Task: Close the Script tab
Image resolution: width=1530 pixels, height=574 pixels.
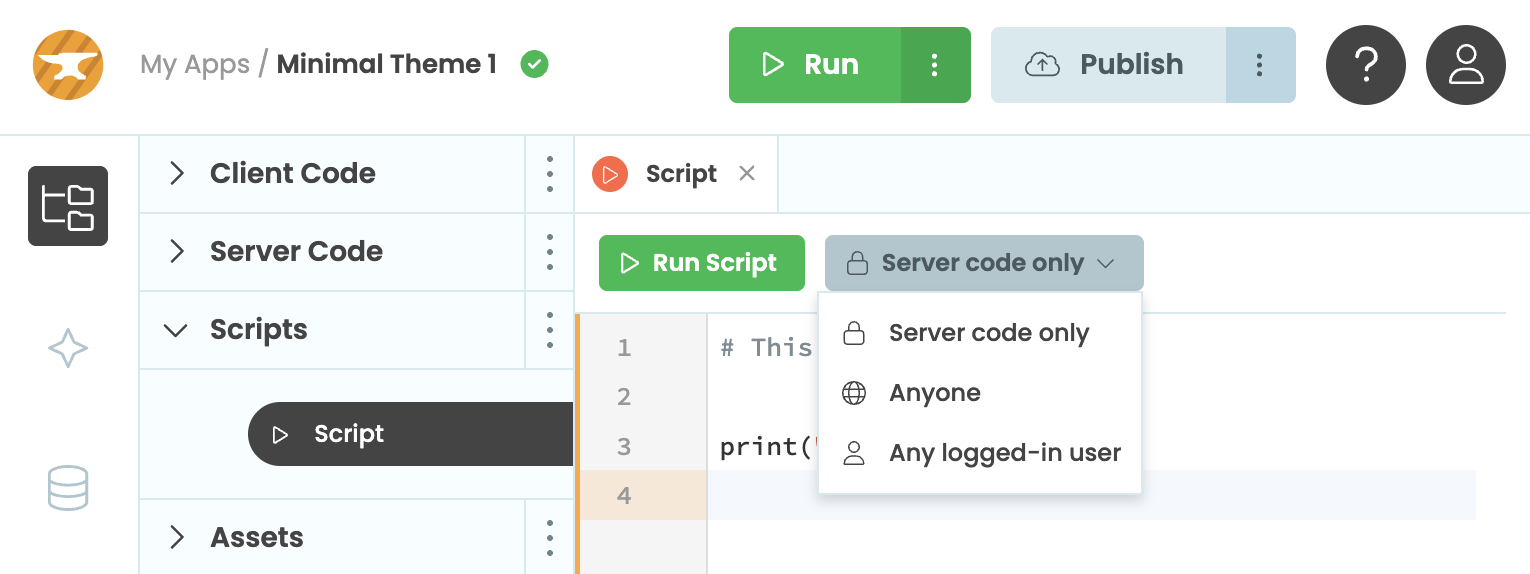Action: [x=746, y=173]
